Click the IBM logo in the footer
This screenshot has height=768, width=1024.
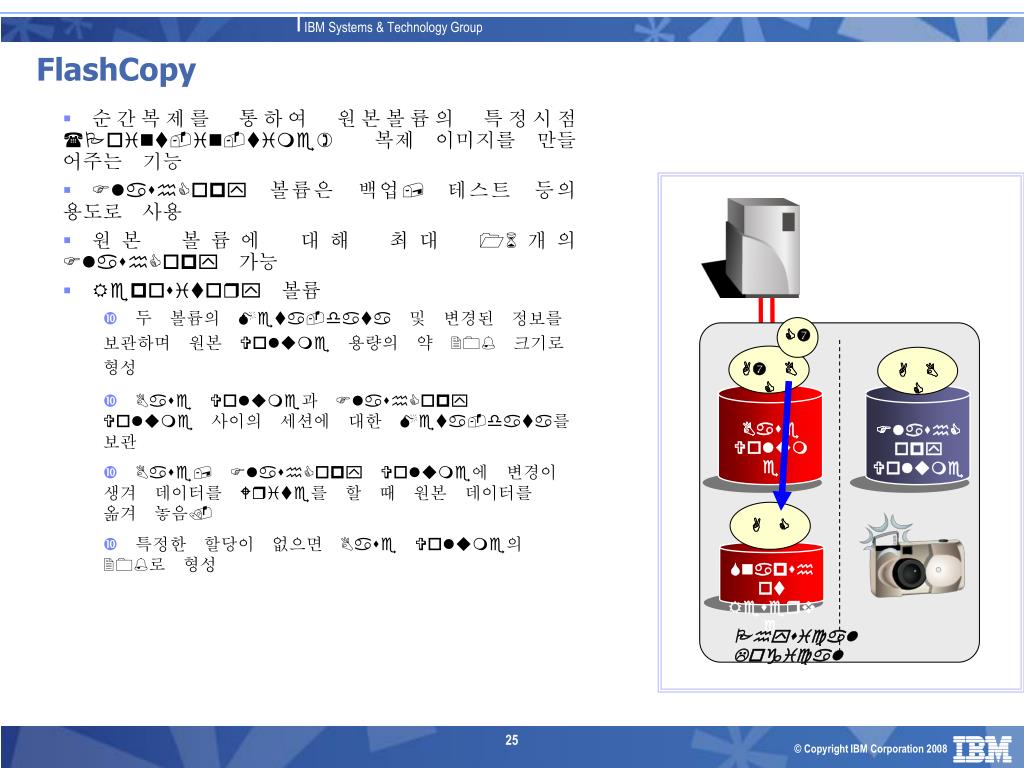[x=982, y=748]
